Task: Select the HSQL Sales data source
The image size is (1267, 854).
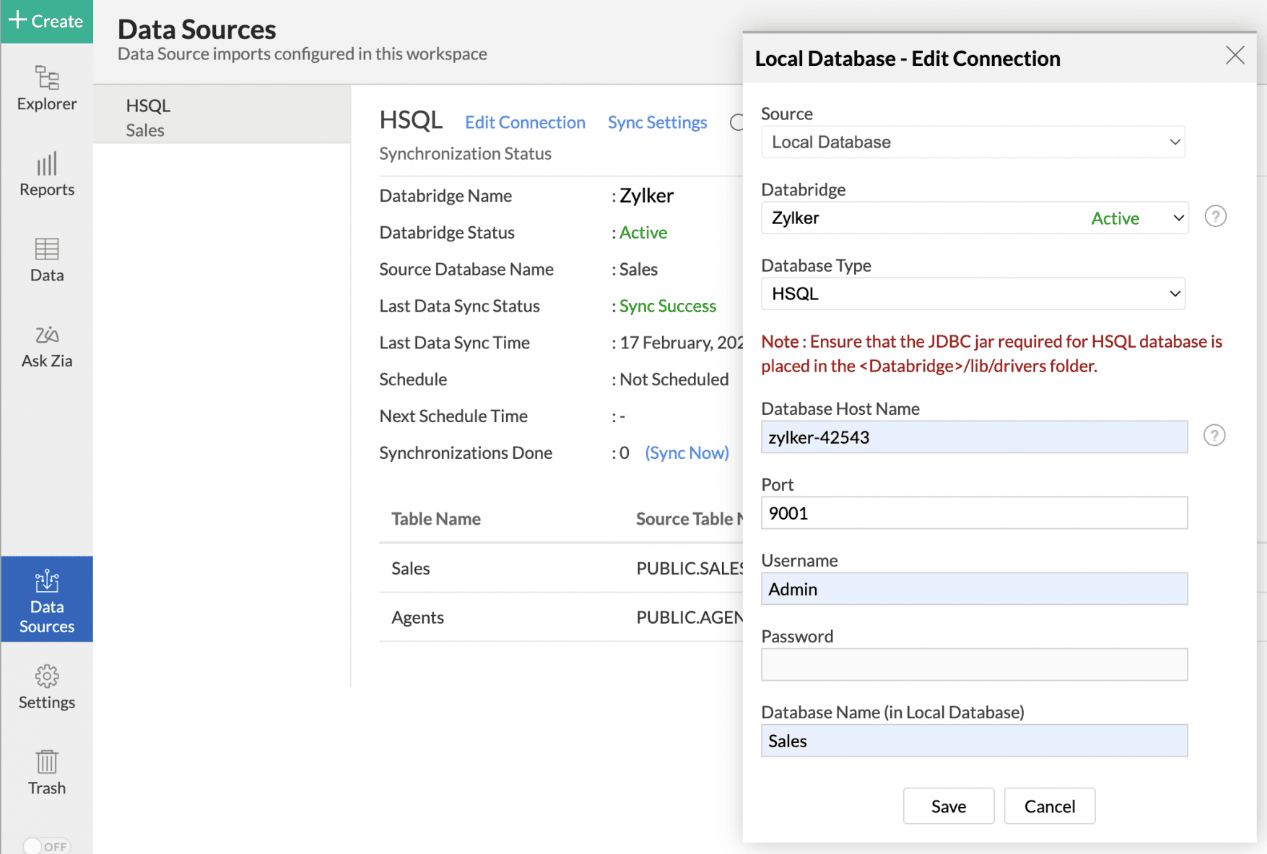Action: (221, 117)
